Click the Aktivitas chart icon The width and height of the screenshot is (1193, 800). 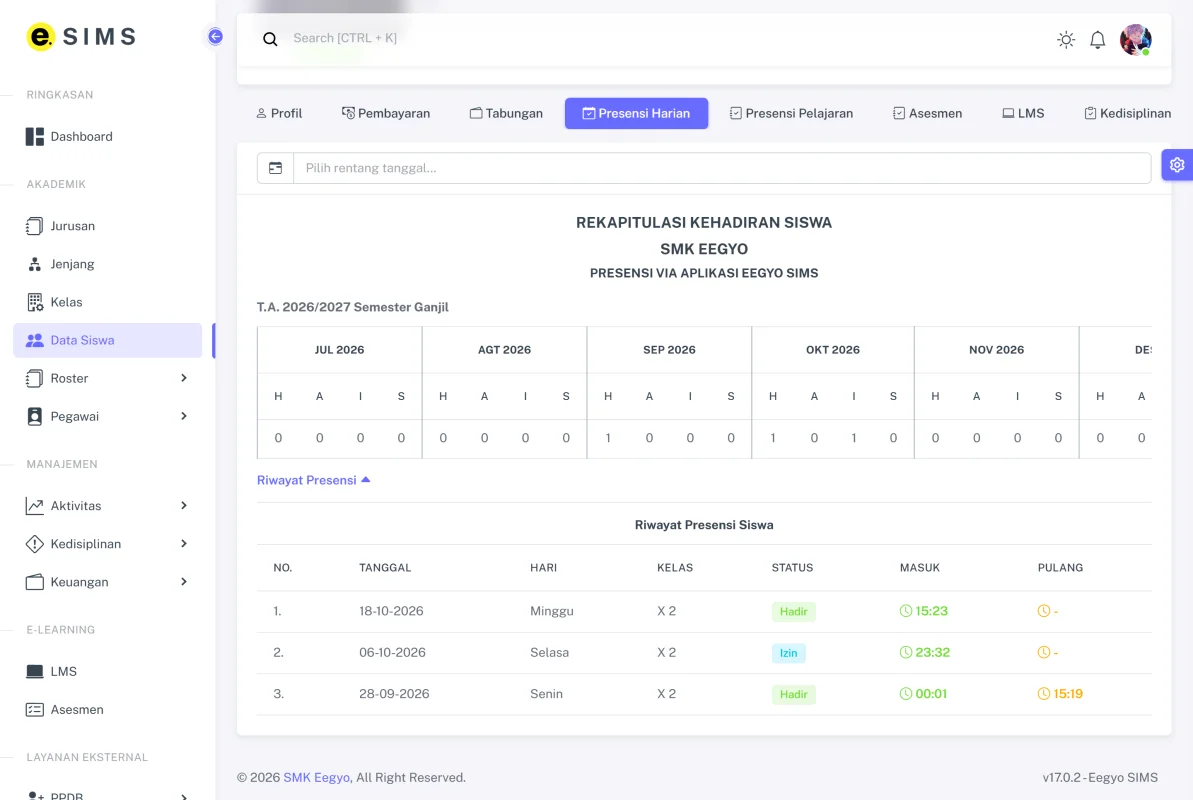[x=35, y=506]
